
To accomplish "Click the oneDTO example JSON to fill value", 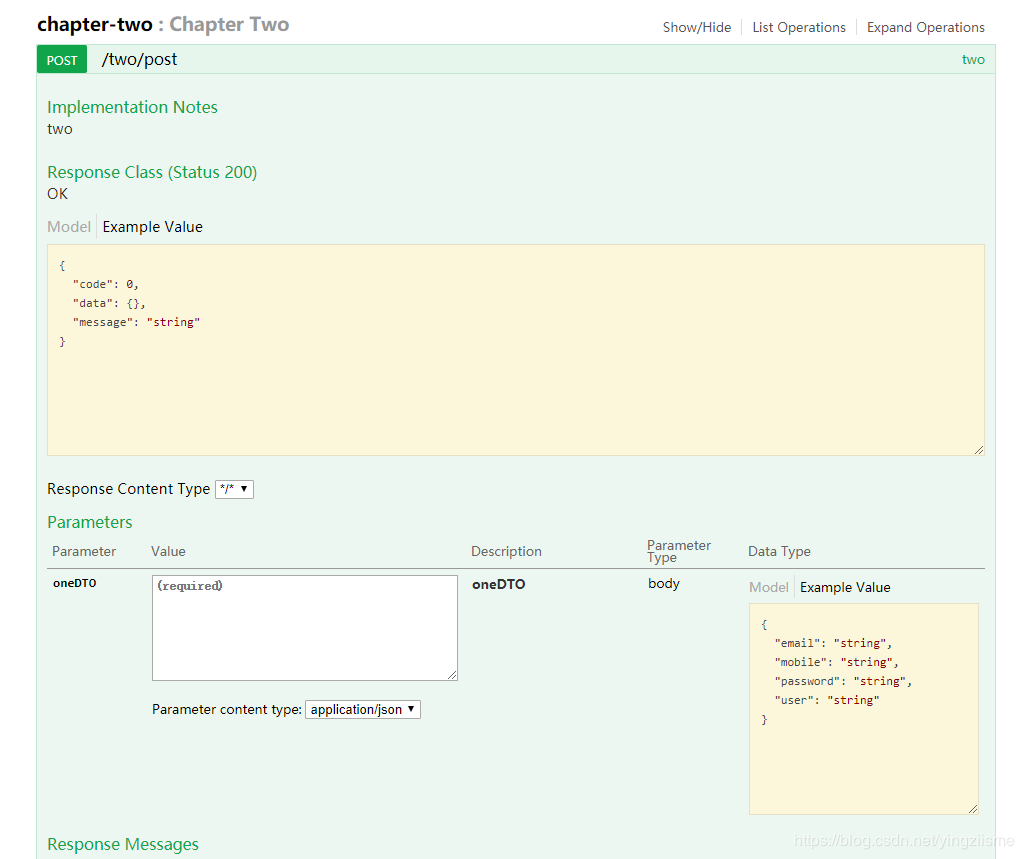I will pos(864,709).
